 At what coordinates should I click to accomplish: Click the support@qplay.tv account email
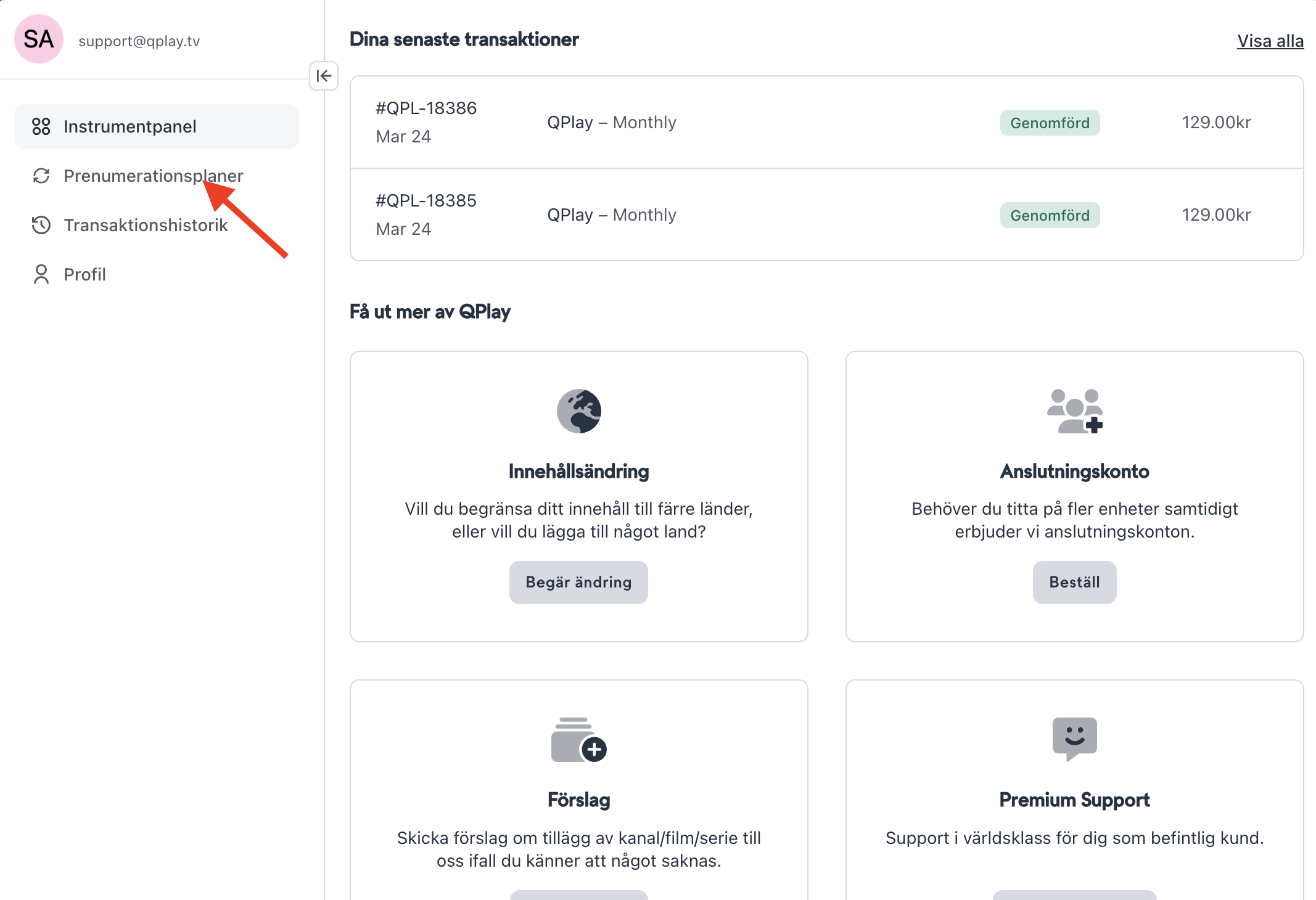139,41
